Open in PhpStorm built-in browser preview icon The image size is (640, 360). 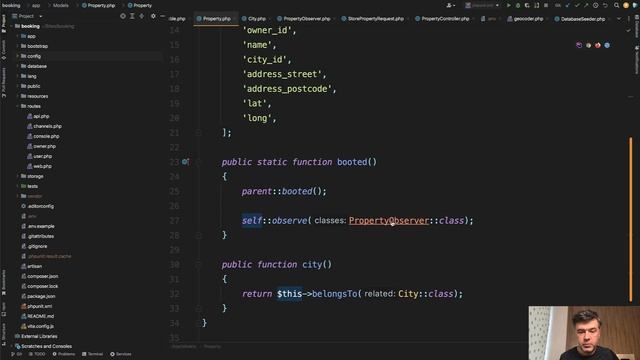[579, 45]
